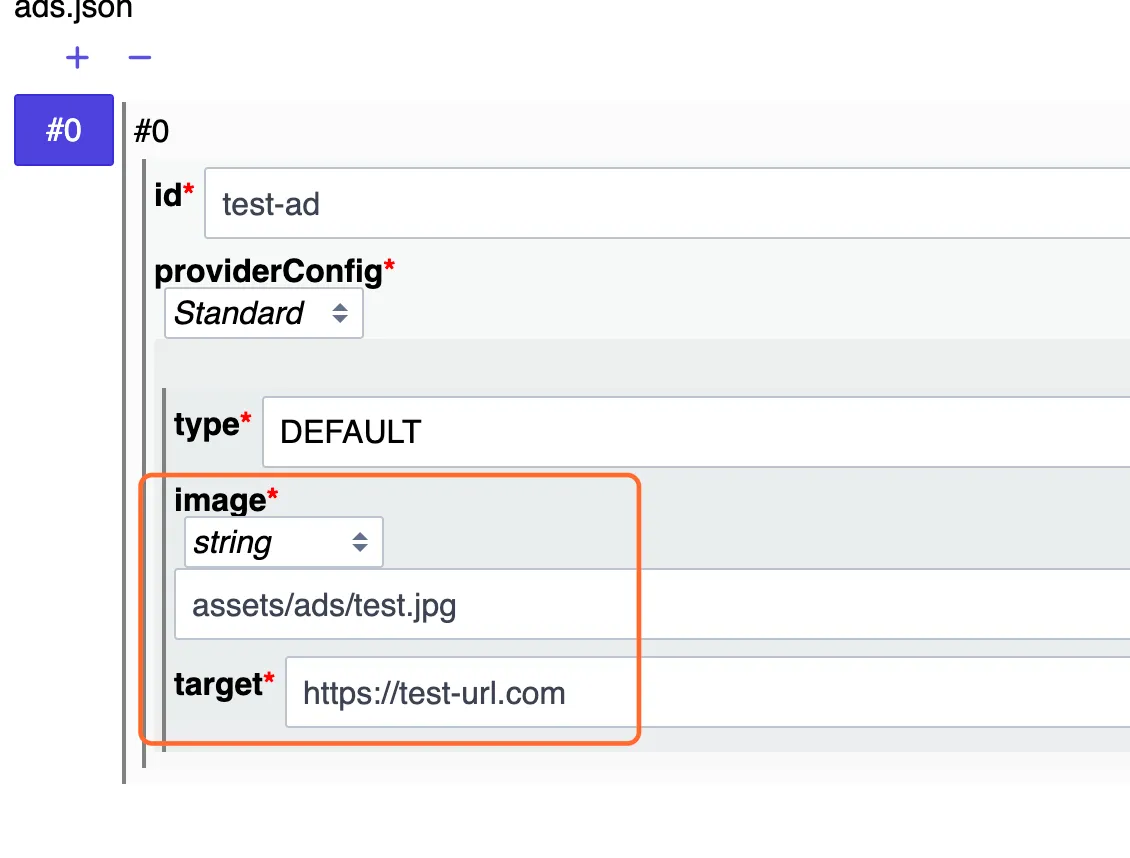Screen dimensions: 1130x858
Task: Open the Standard providerConfig dropdown
Action: point(264,313)
